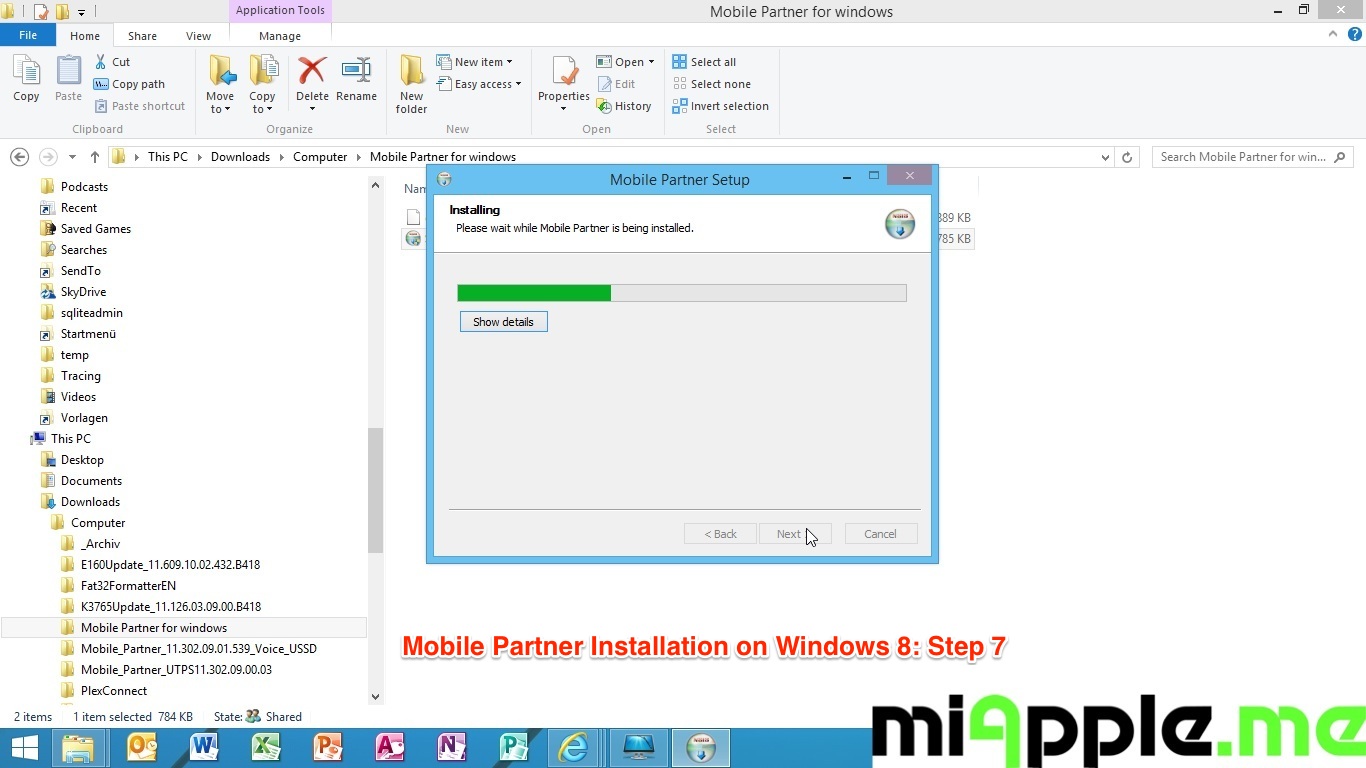
Task: Click Select all in ribbon
Action: click(x=704, y=62)
